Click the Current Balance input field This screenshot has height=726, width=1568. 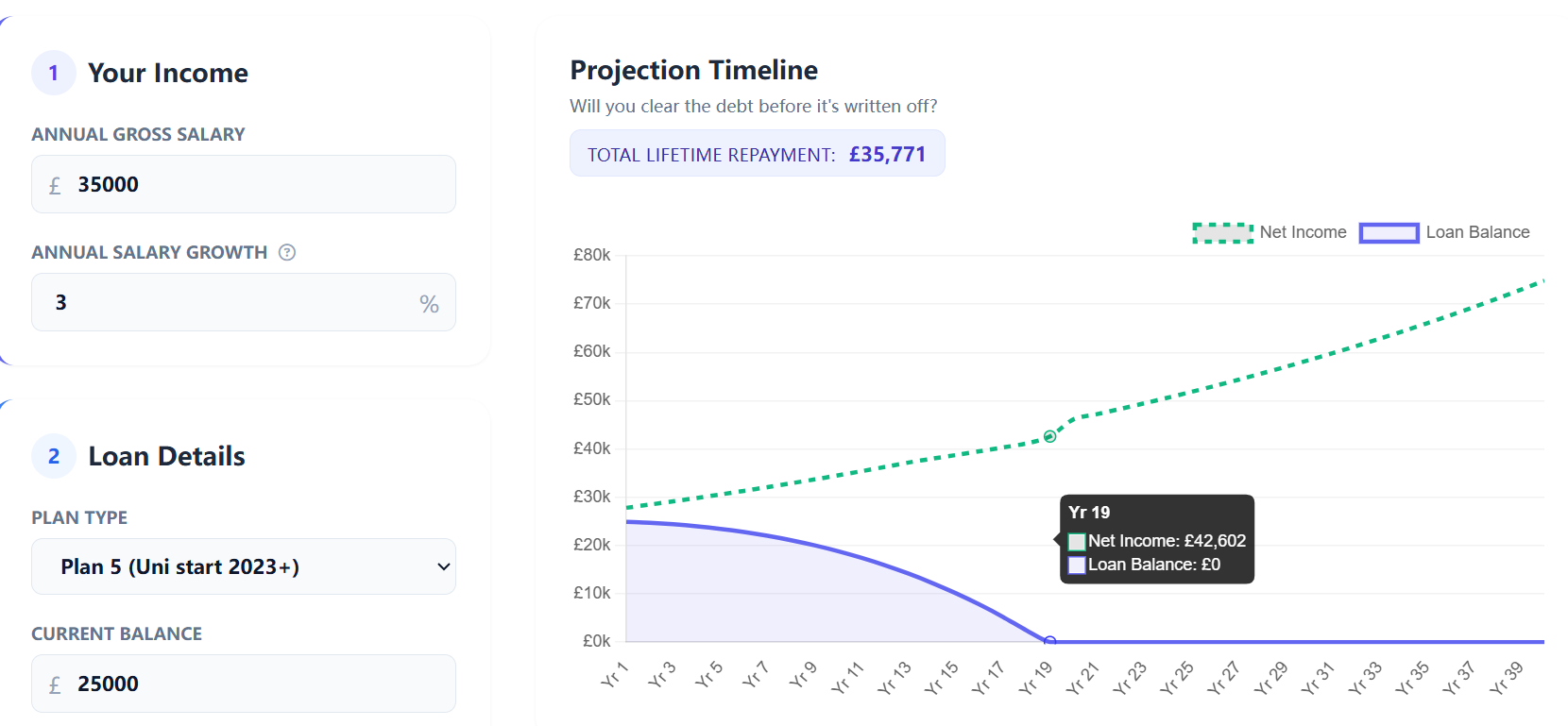[255, 684]
